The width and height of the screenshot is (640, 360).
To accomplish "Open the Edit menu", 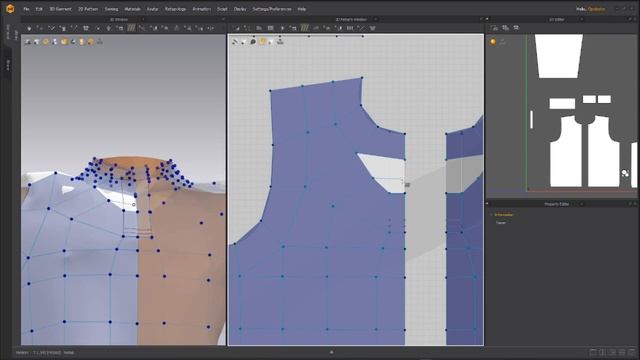I will (39, 9).
